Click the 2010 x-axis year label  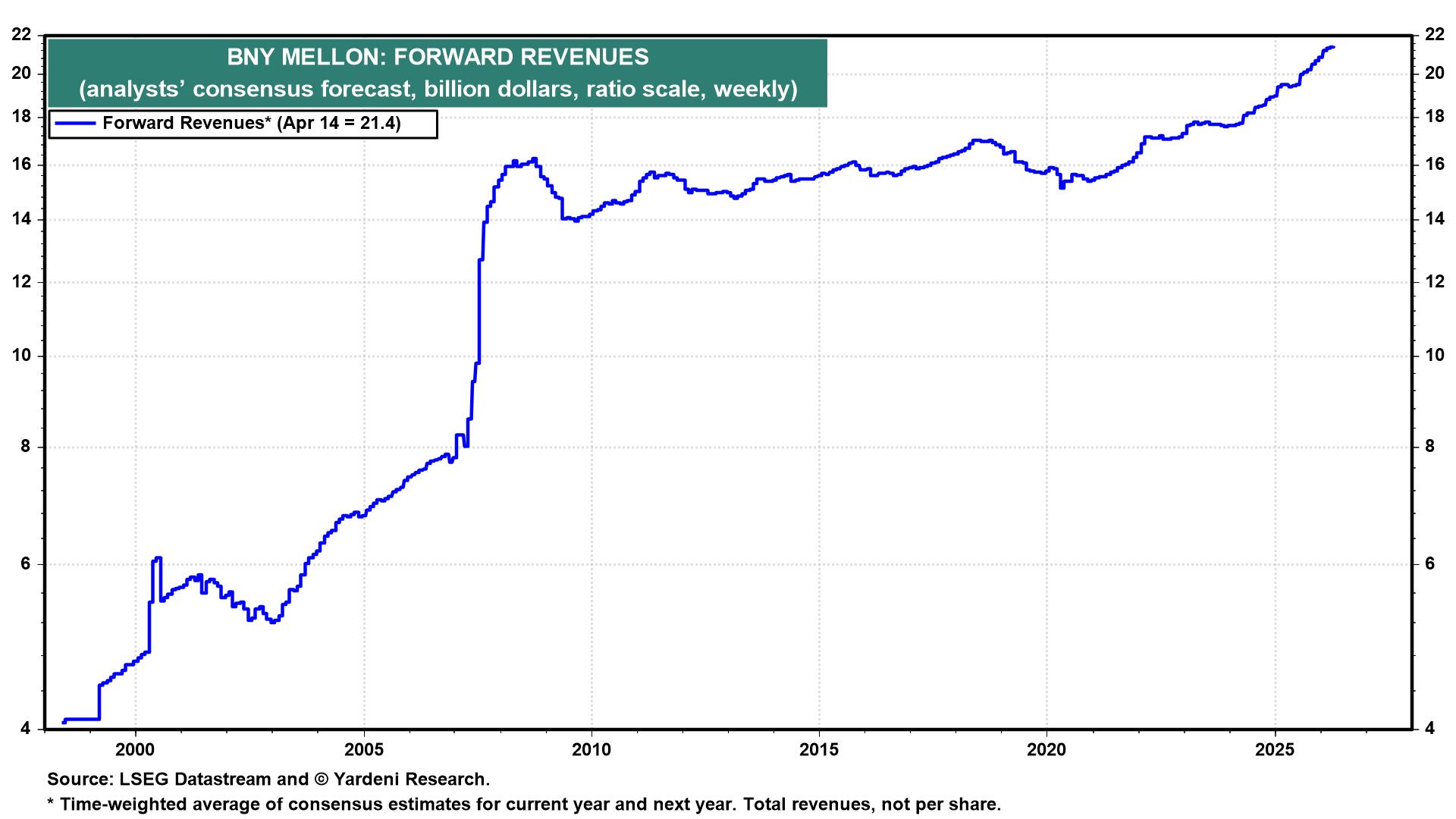coord(591,750)
